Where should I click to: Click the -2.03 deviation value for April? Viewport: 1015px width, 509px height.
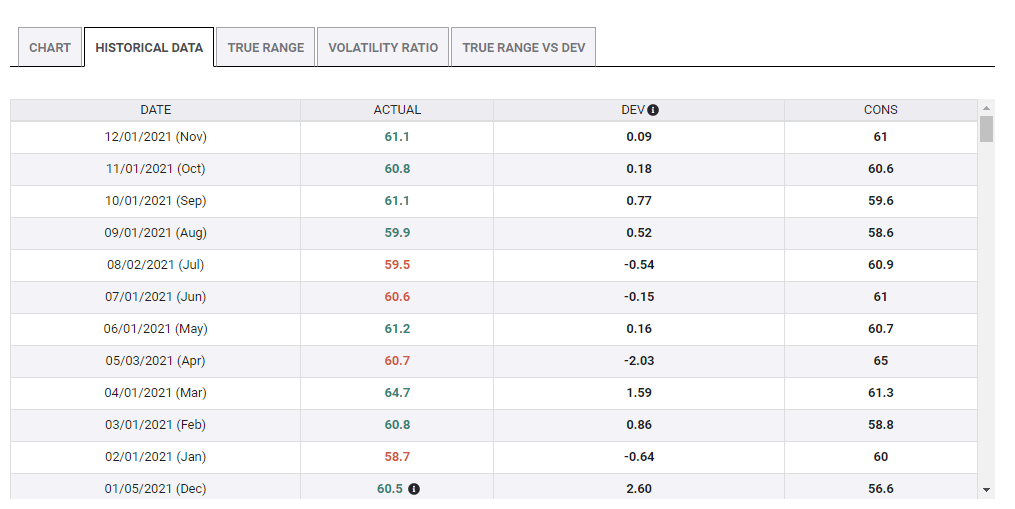pyautogui.click(x=639, y=361)
